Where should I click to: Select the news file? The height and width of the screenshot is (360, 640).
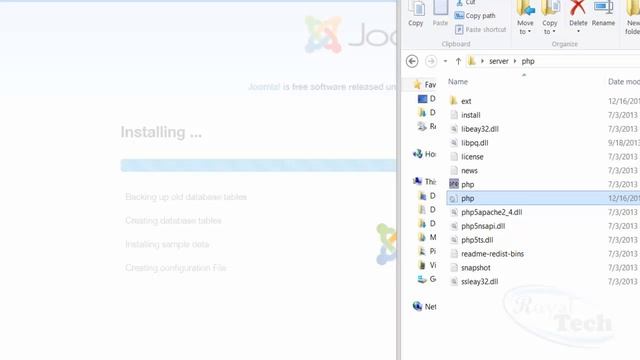[x=469, y=171]
